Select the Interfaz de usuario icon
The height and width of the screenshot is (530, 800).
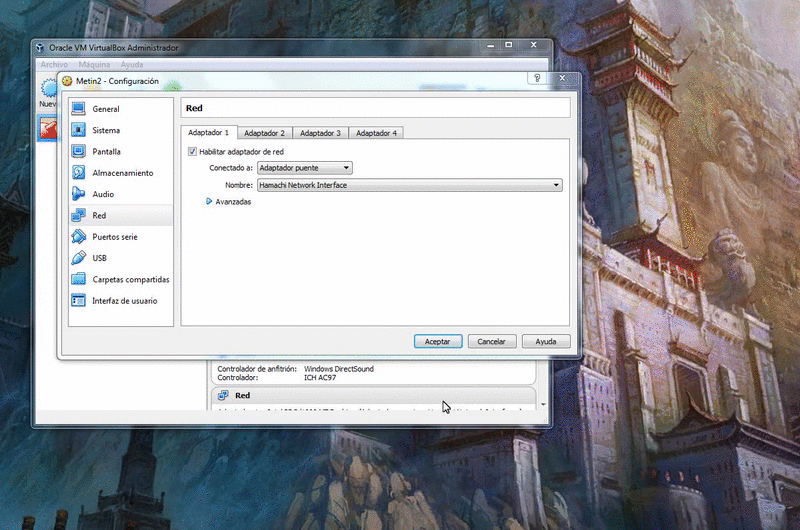tap(79, 301)
